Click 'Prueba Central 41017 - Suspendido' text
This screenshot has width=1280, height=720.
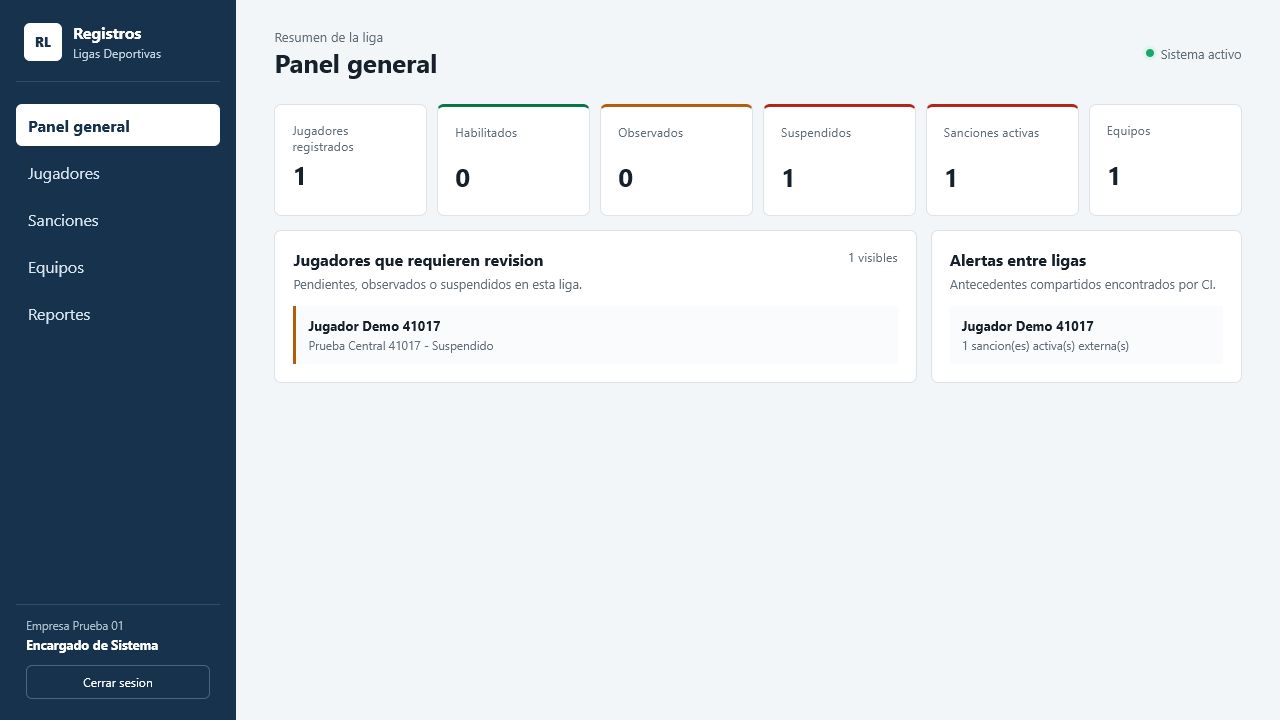point(401,346)
